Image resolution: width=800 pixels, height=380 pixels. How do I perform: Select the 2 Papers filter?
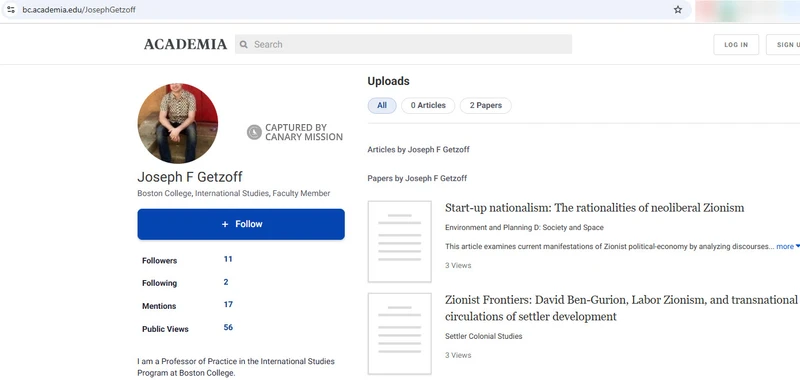(x=486, y=106)
